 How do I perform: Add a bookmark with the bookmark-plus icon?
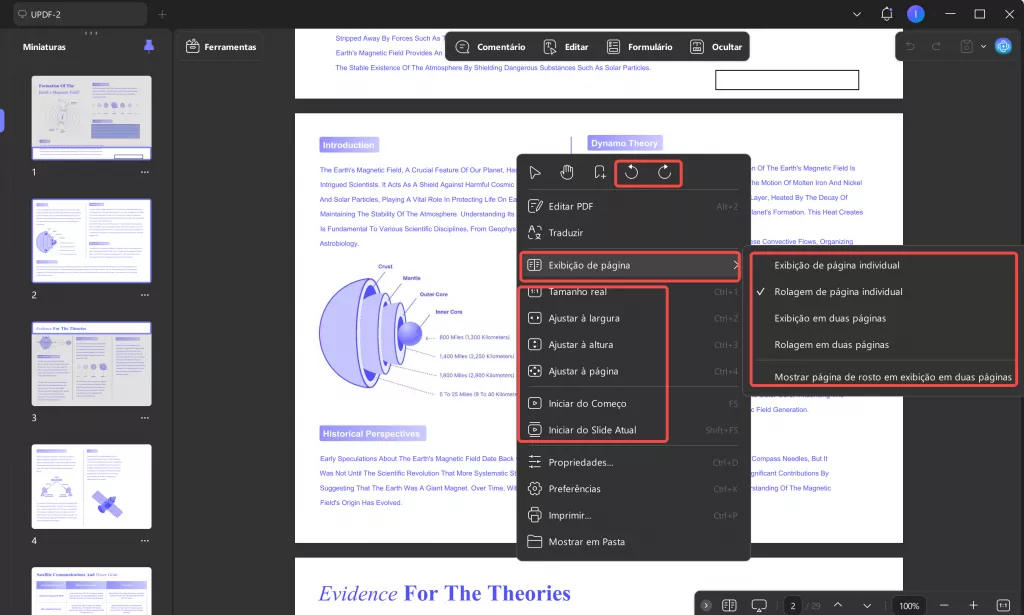pos(600,172)
